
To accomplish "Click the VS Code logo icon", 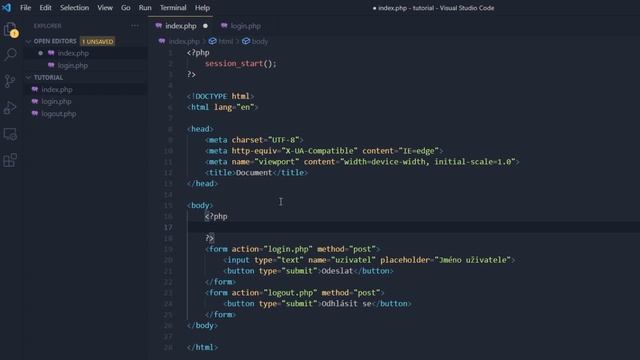I will 7,8.
